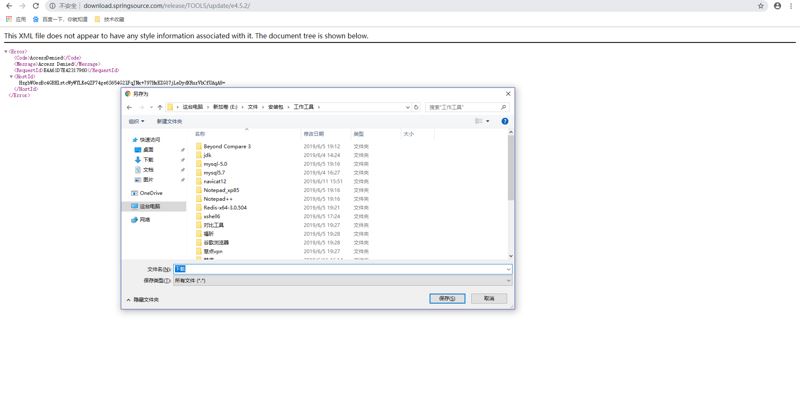This screenshot has height=416, width=800.
Task: Click the 保存(S) save button
Action: click(x=447, y=299)
